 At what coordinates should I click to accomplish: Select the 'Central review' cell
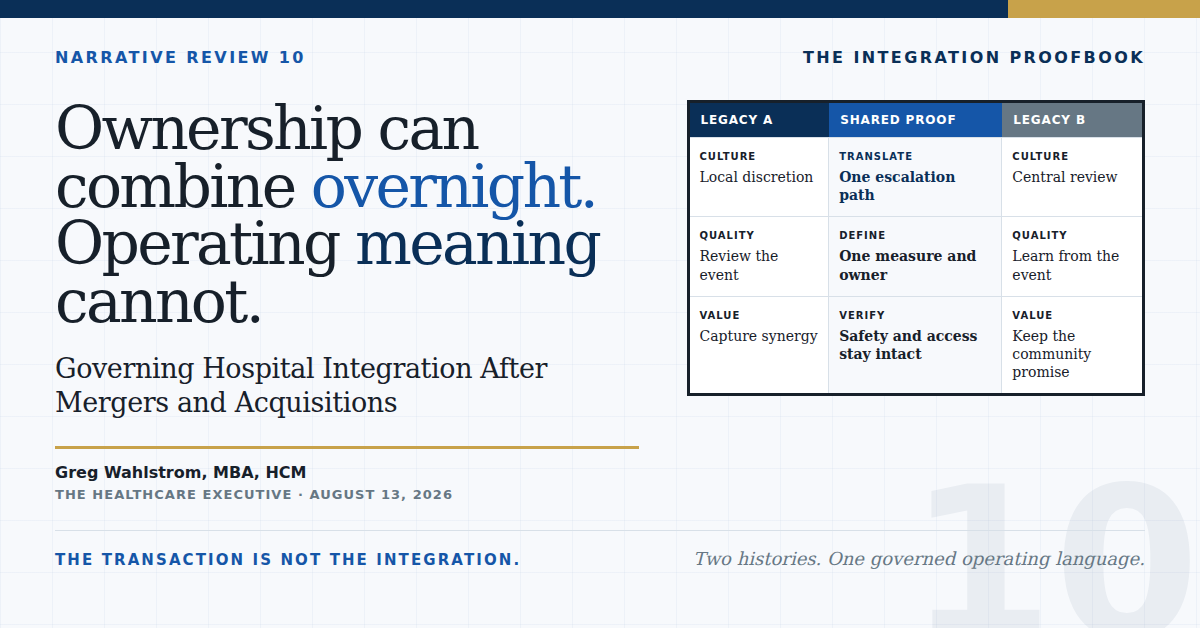(x=1072, y=177)
